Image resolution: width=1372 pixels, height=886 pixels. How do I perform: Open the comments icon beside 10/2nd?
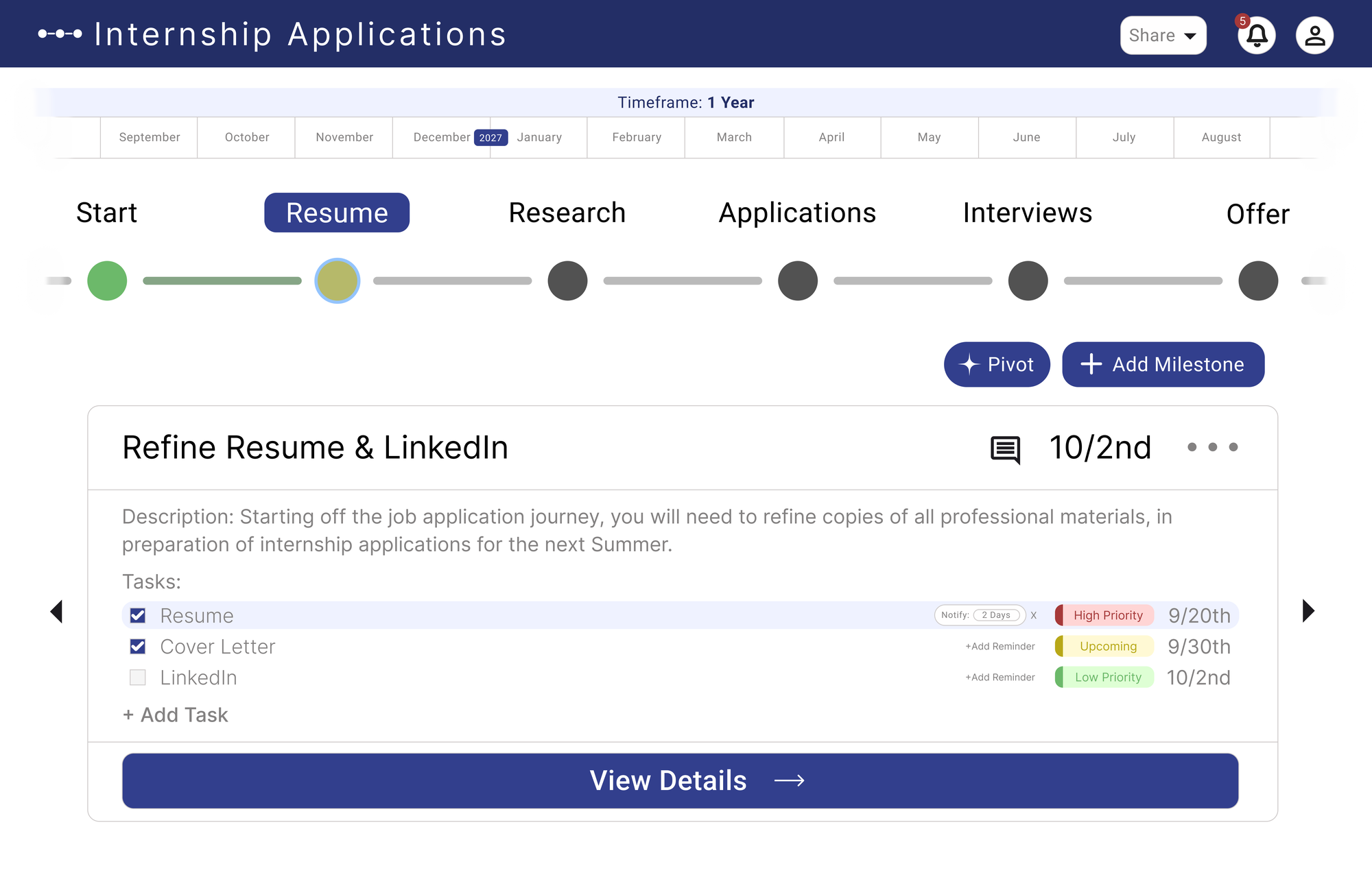point(1005,449)
